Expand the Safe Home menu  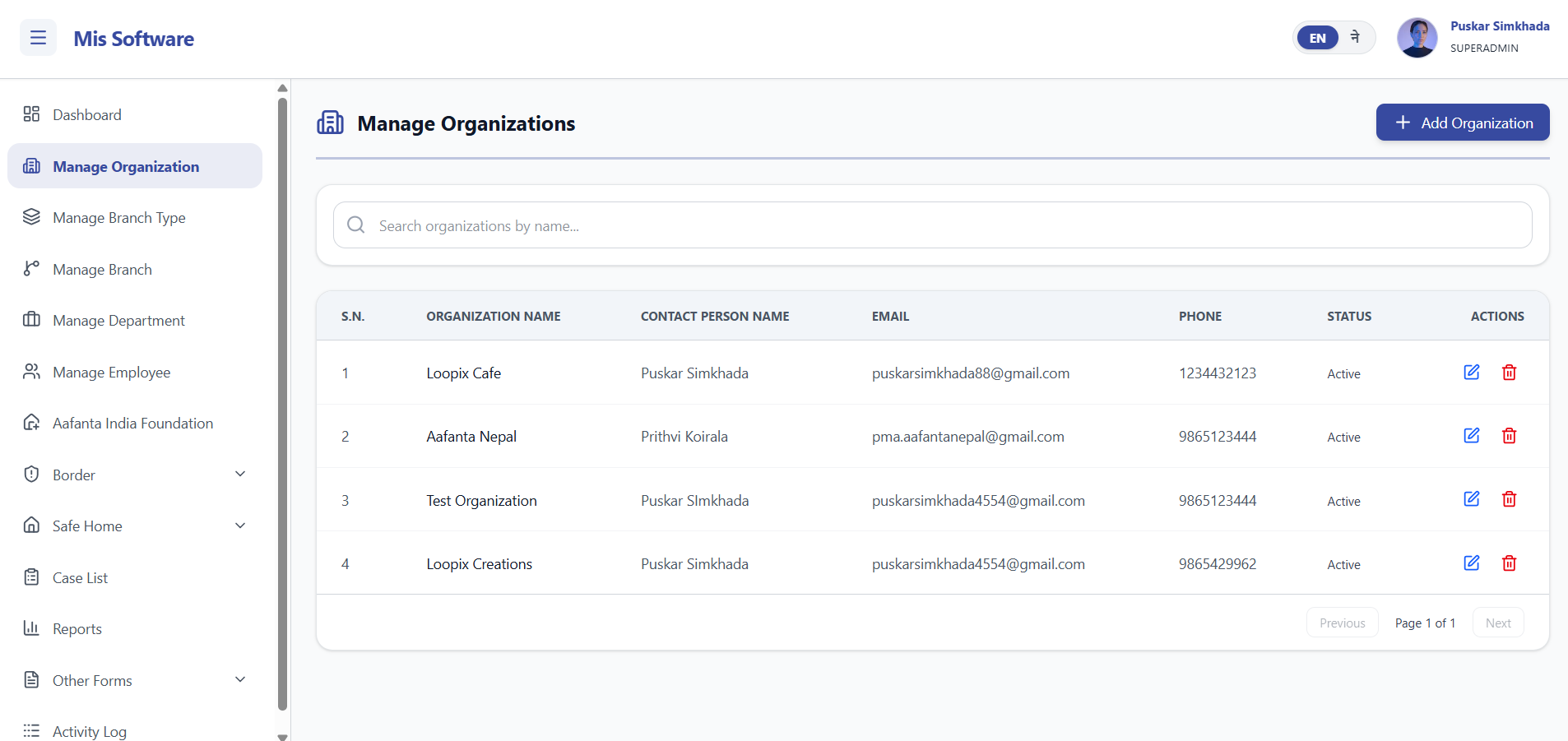coord(135,526)
